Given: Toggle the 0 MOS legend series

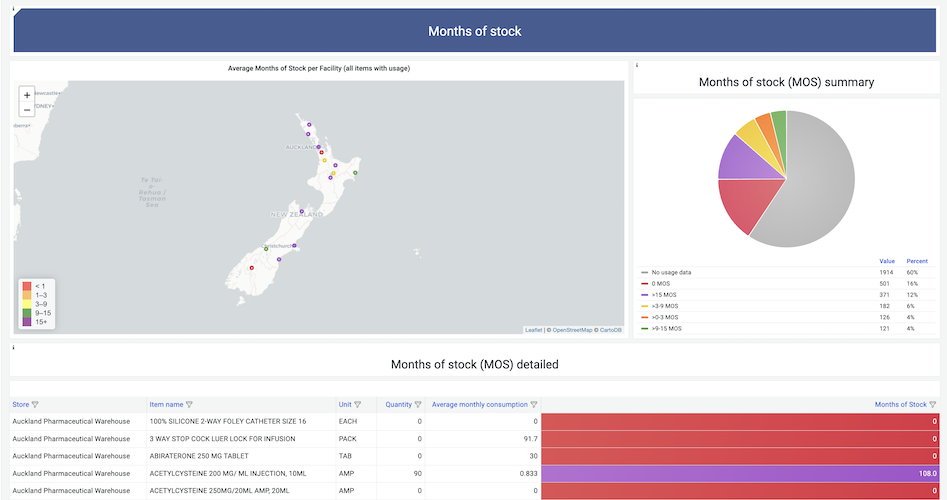Looking at the screenshot, I should 663,283.
